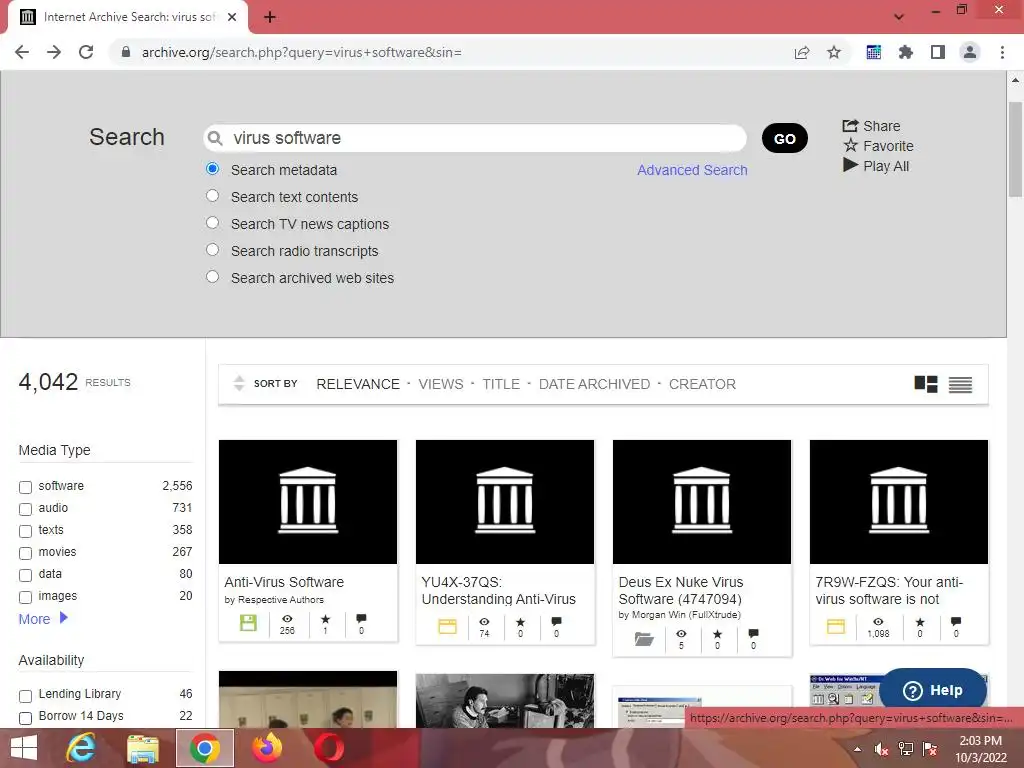
Task: Toggle the browser side panel
Action: point(938,52)
